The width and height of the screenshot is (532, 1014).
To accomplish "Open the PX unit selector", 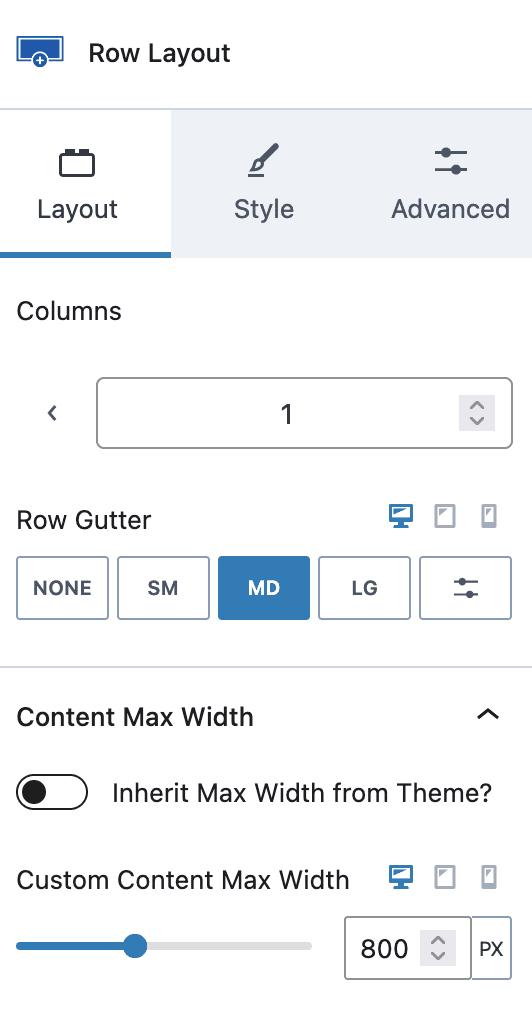I will (x=491, y=948).
